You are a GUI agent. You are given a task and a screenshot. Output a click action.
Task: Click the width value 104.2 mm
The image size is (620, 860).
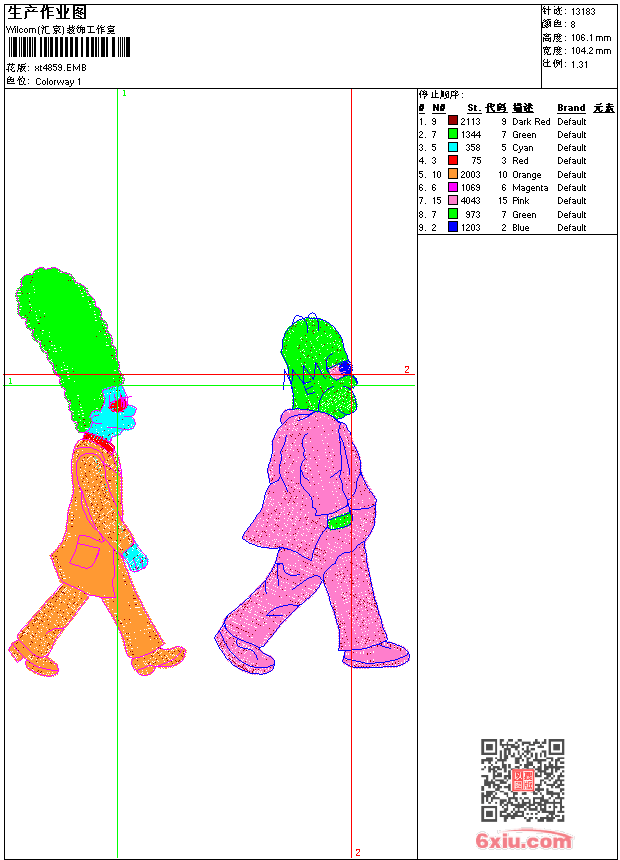tap(591, 51)
